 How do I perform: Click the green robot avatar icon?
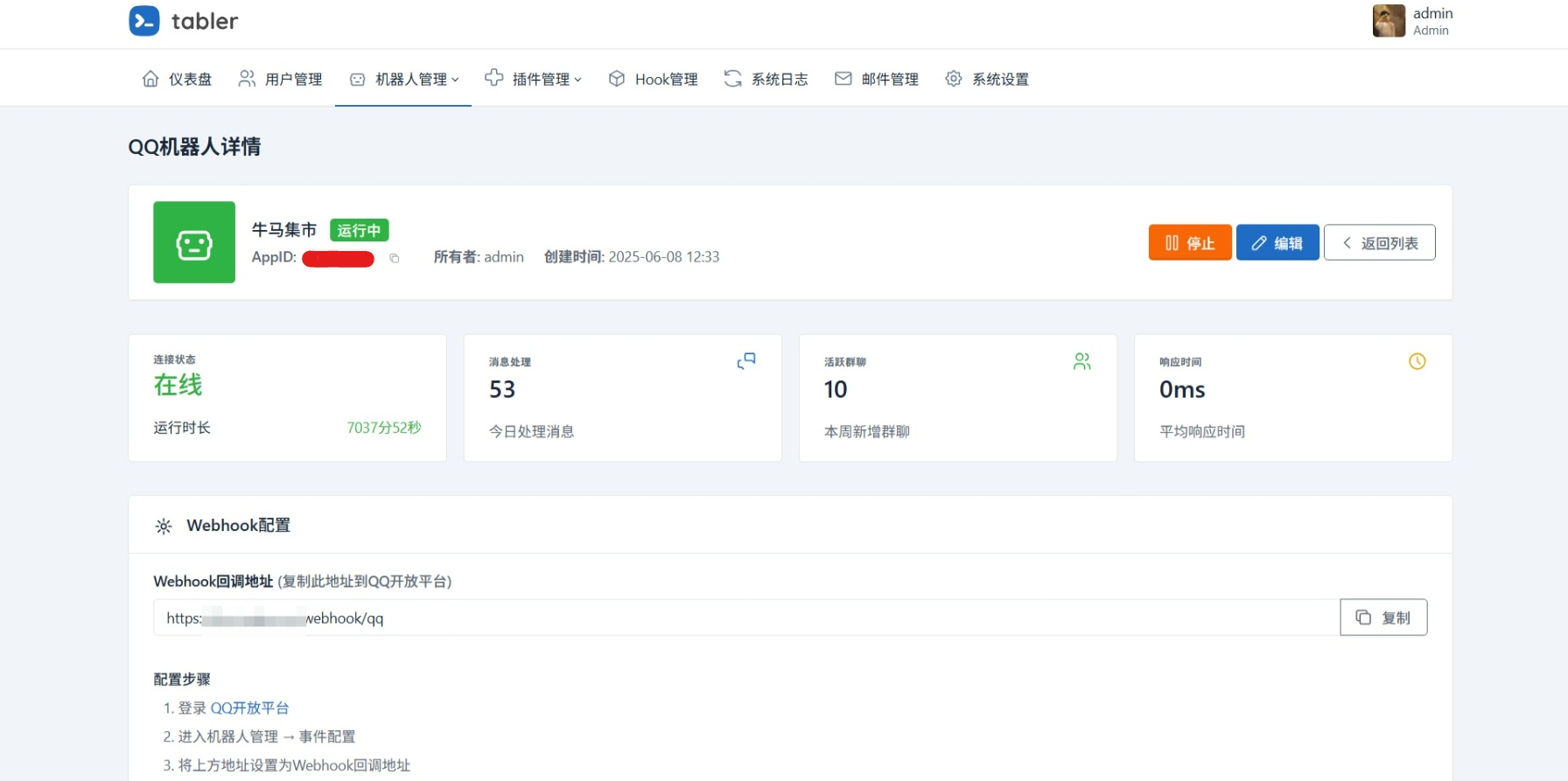coord(194,242)
